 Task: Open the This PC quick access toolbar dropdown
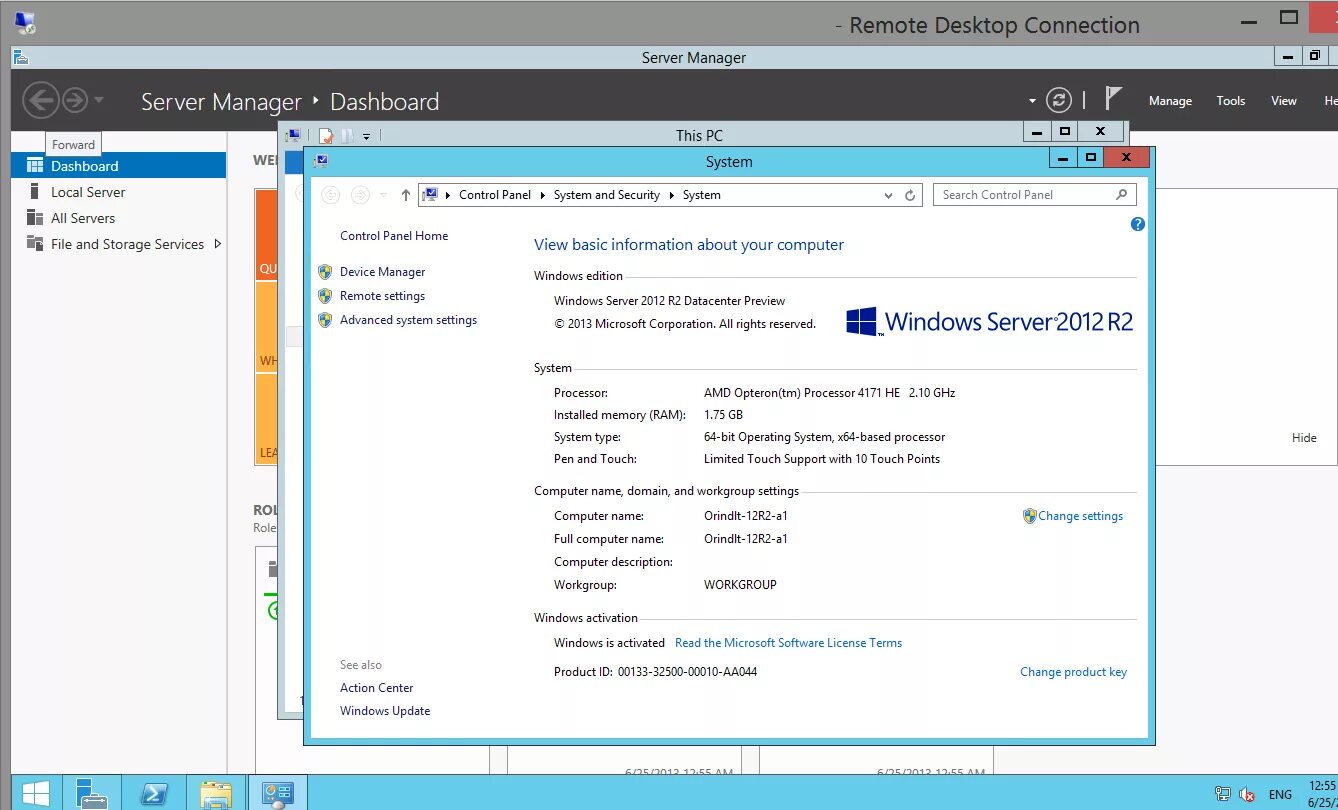(x=366, y=136)
